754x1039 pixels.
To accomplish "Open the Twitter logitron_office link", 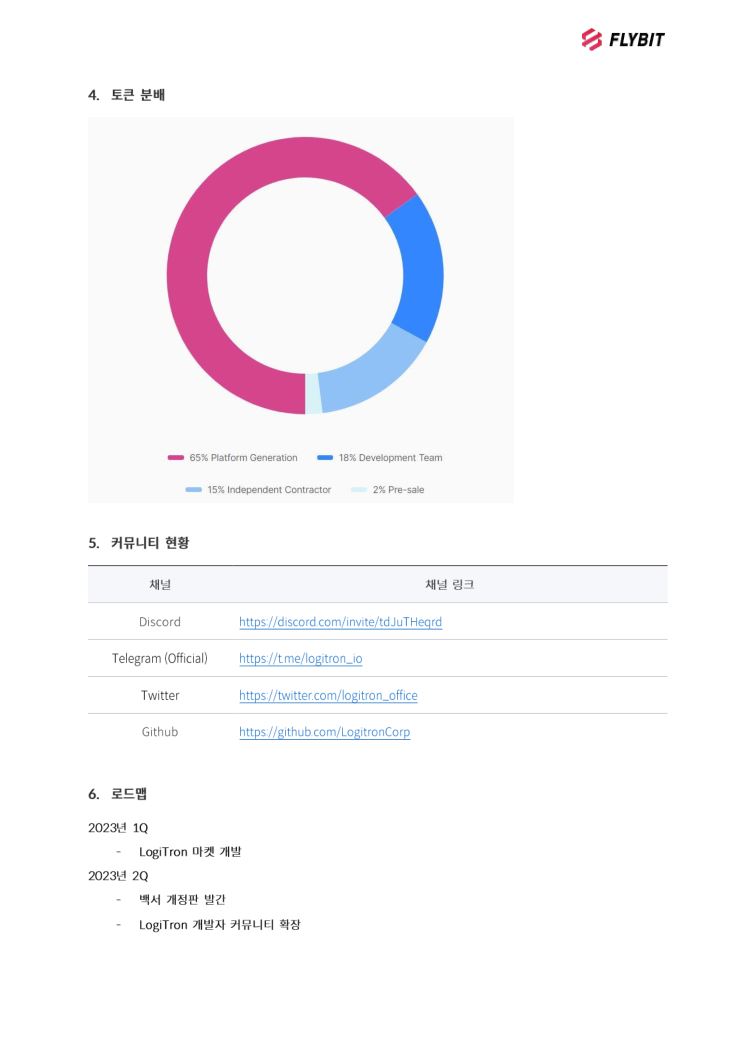I will (x=328, y=696).
